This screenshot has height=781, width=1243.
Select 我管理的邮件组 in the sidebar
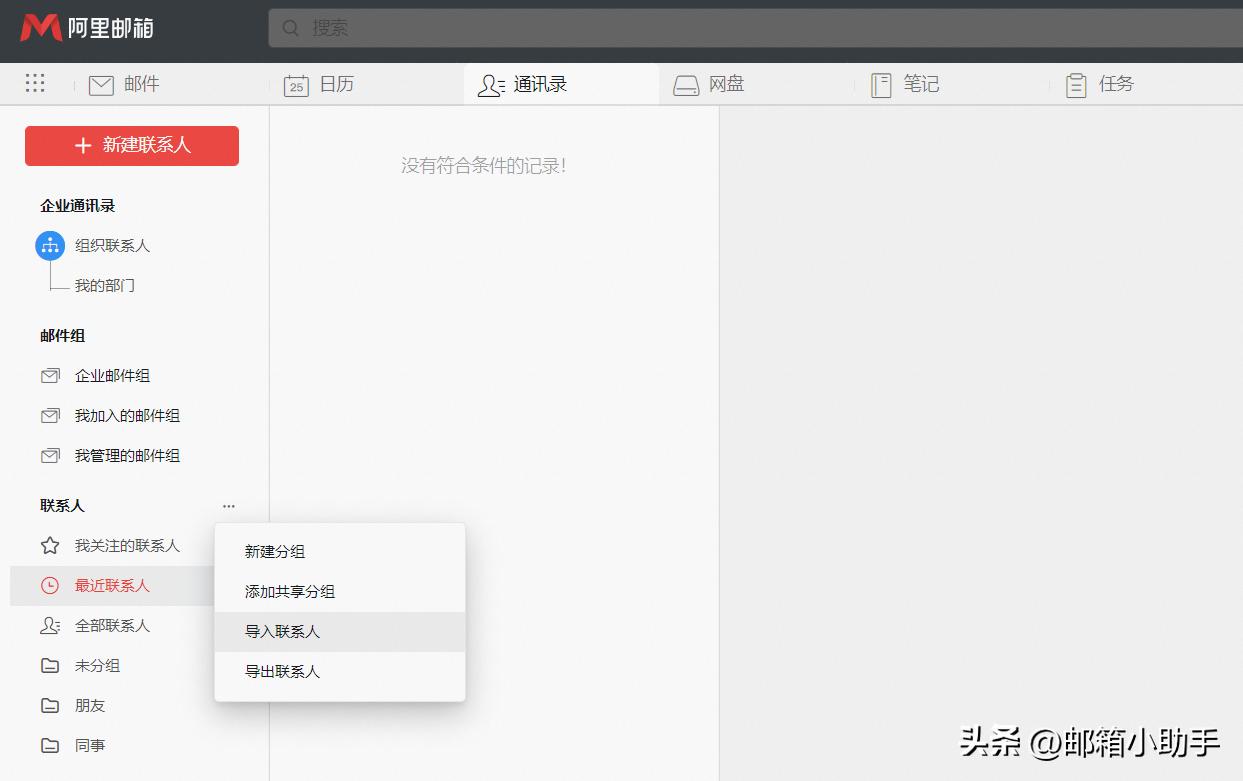124,455
